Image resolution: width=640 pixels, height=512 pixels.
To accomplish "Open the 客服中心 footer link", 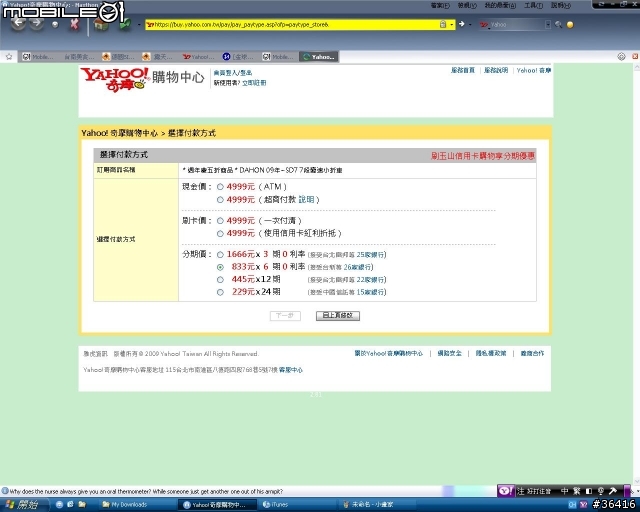I will point(291,370).
